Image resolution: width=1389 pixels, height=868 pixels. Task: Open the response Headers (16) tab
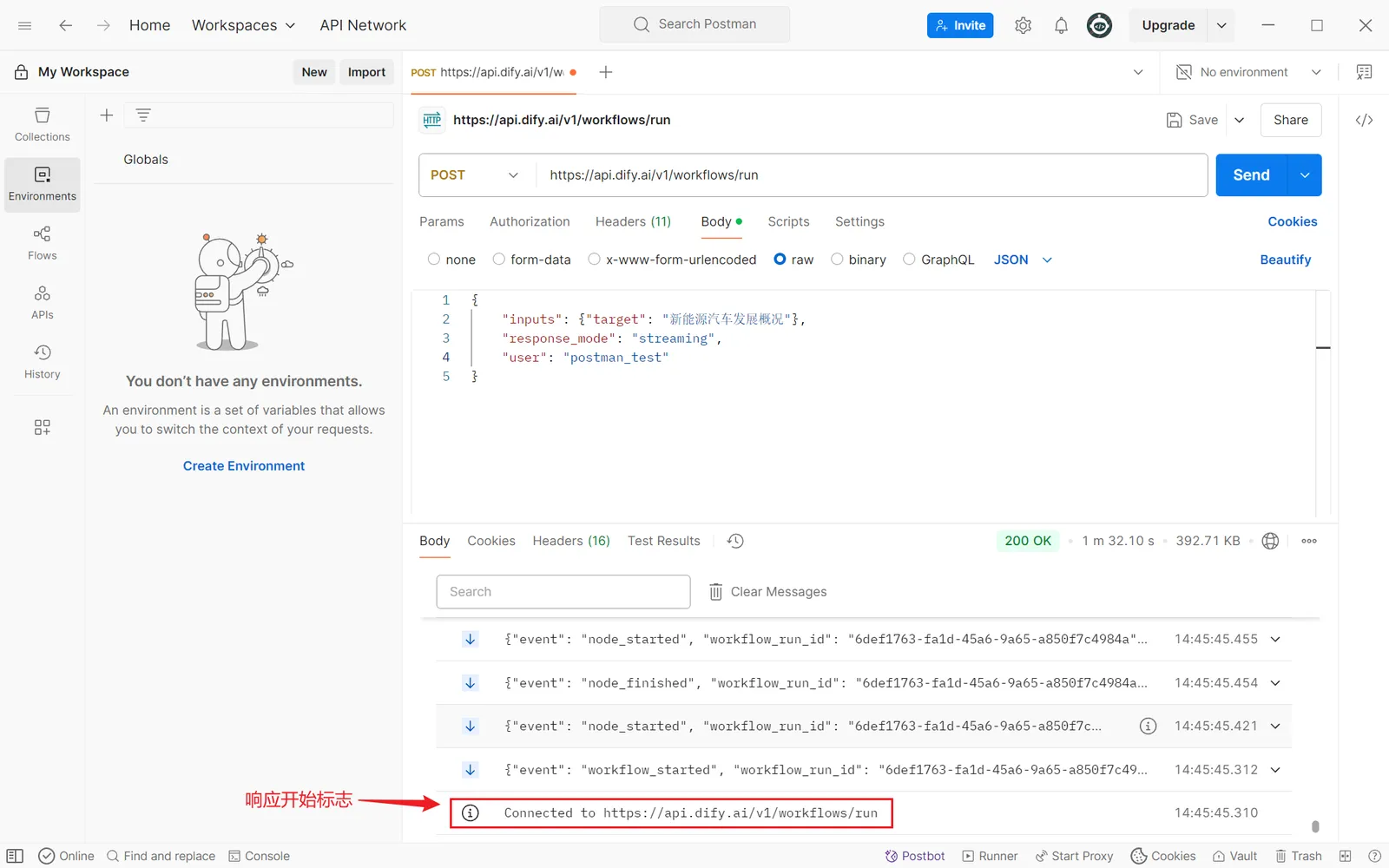point(571,541)
